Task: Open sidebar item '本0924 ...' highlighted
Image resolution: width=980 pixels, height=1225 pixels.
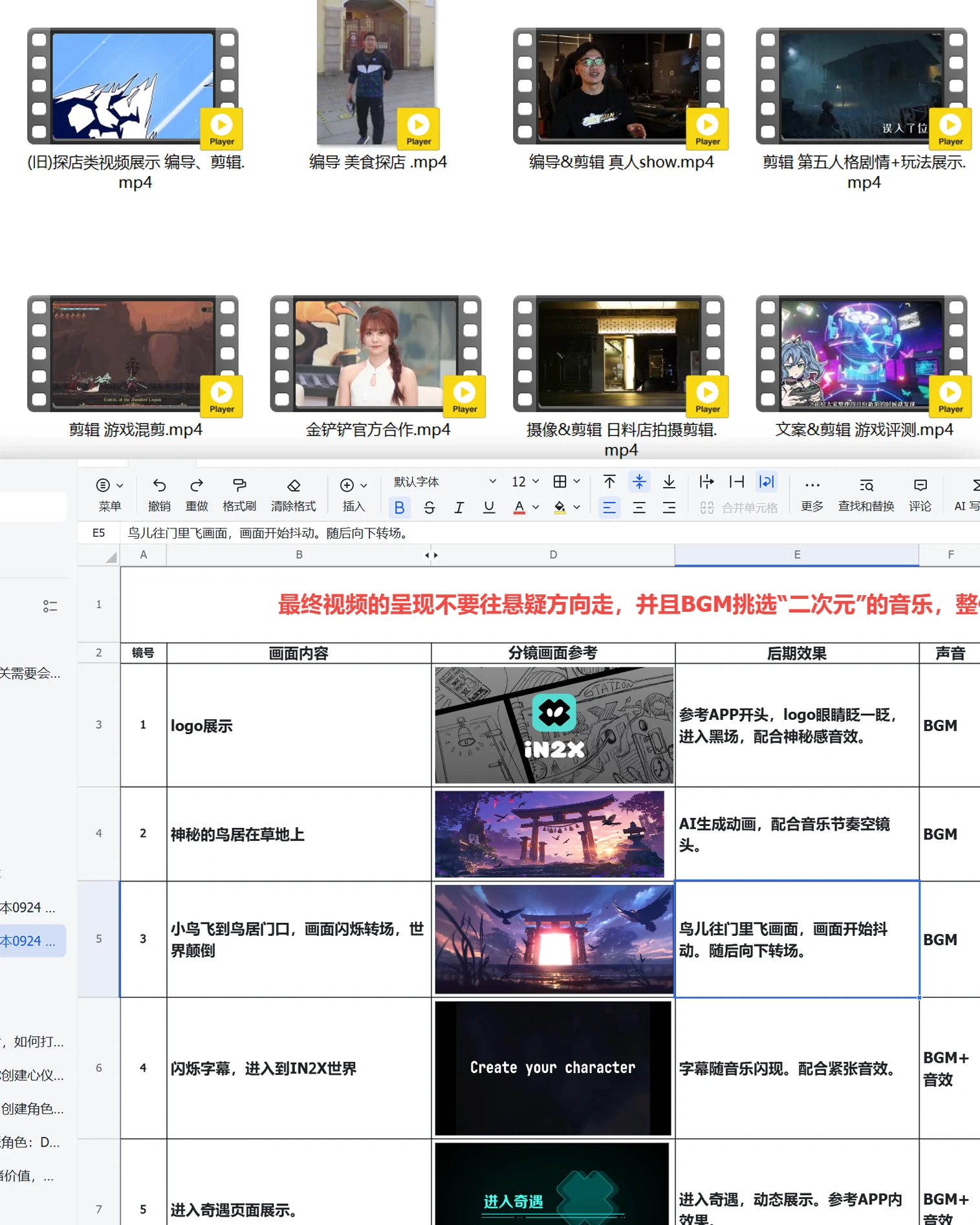Action: [x=31, y=941]
